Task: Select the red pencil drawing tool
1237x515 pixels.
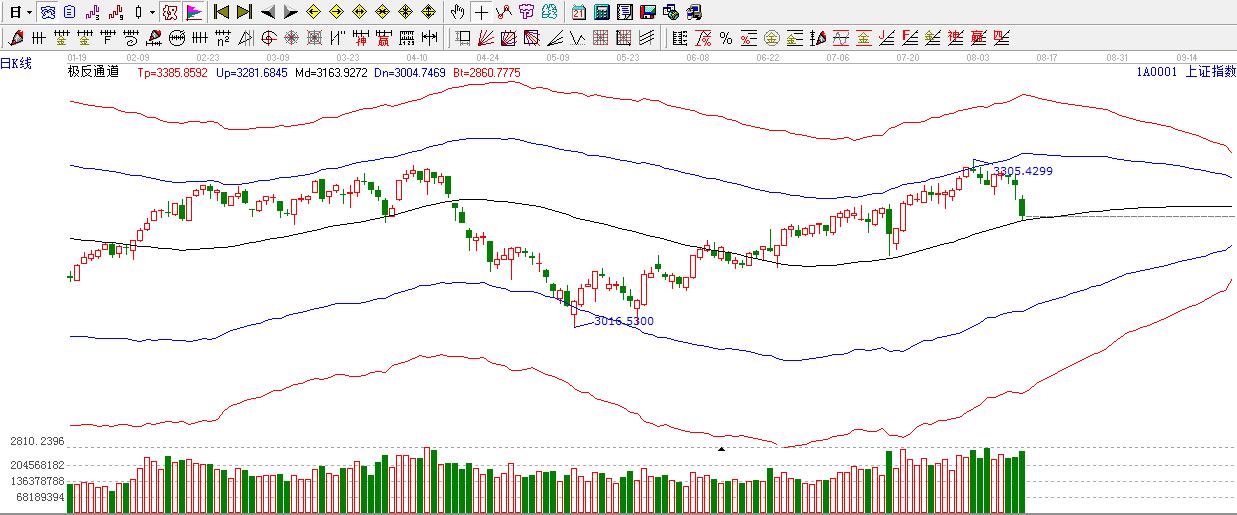Action: point(15,38)
